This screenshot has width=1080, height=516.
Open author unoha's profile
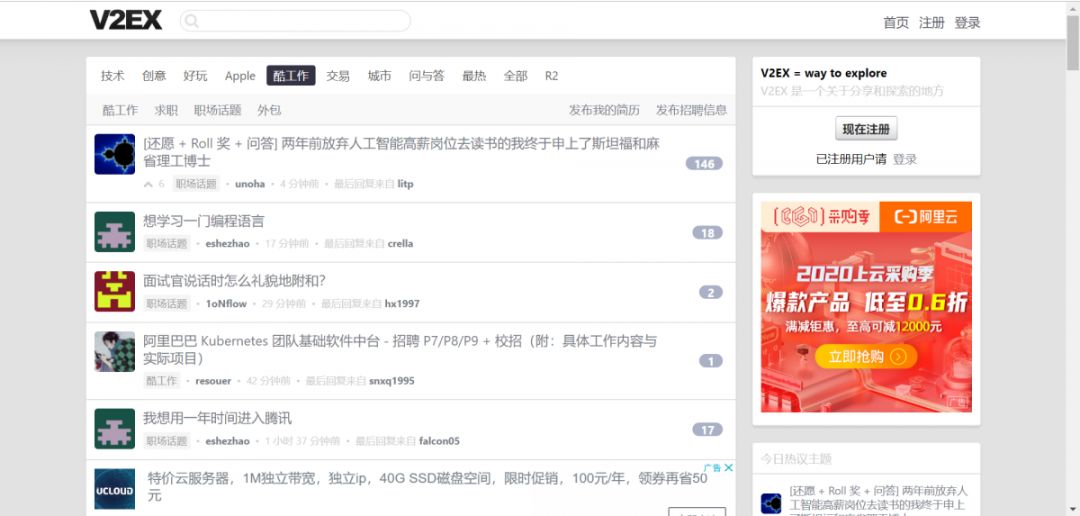click(x=250, y=184)
